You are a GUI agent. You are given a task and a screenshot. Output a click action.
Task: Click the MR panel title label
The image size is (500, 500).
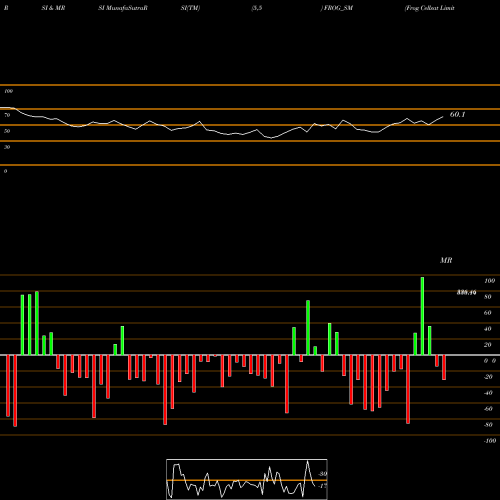[446, 260]
